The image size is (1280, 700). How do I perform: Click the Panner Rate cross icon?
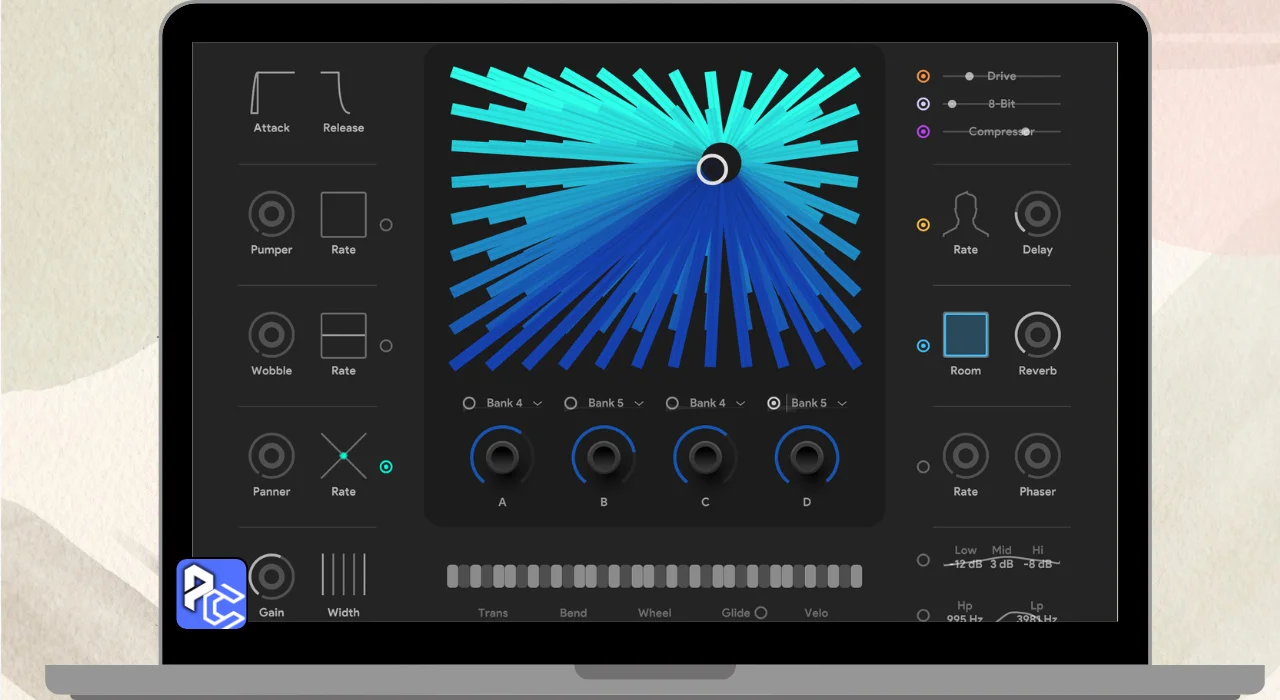pos(343,456)
